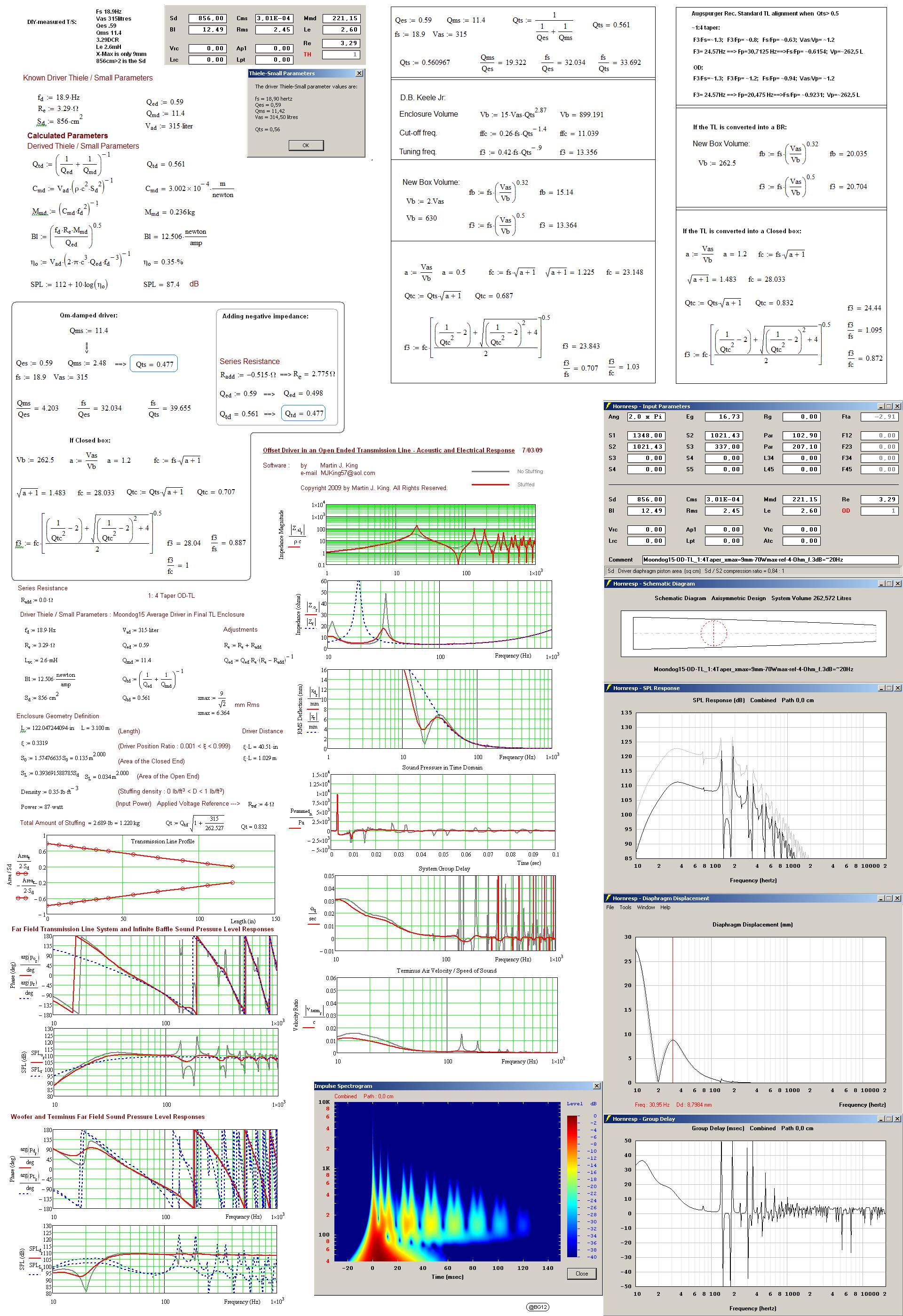Open Window menu in Diaphragm Displacement window

(x=646, y=907)
